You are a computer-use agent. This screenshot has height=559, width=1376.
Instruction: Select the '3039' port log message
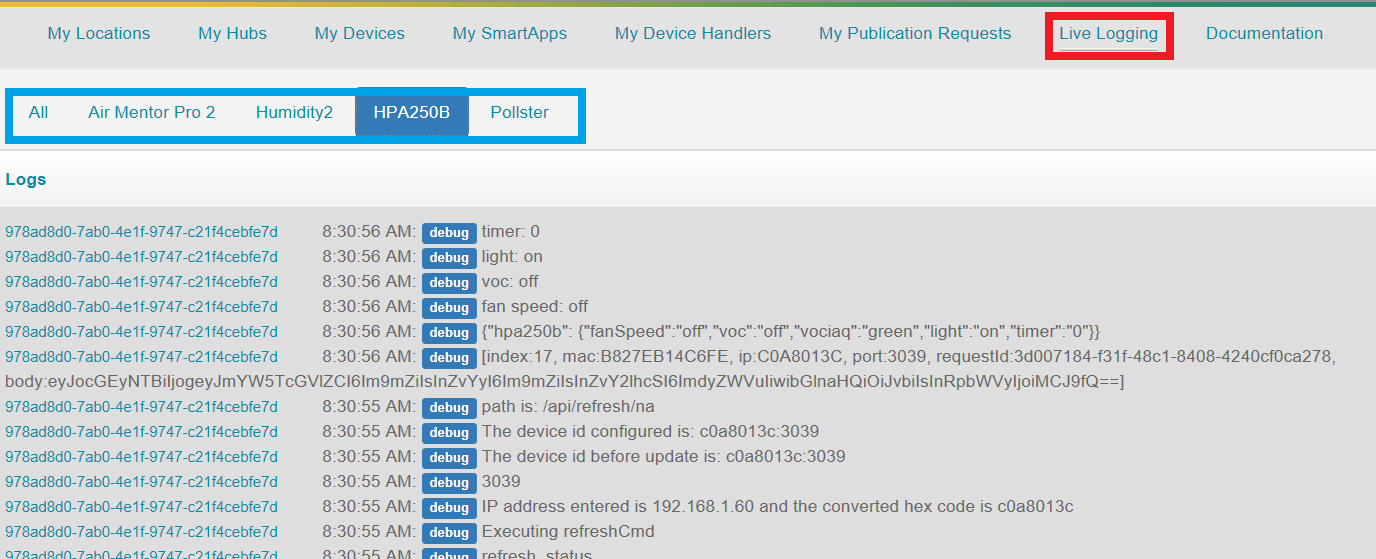[501, 482]
